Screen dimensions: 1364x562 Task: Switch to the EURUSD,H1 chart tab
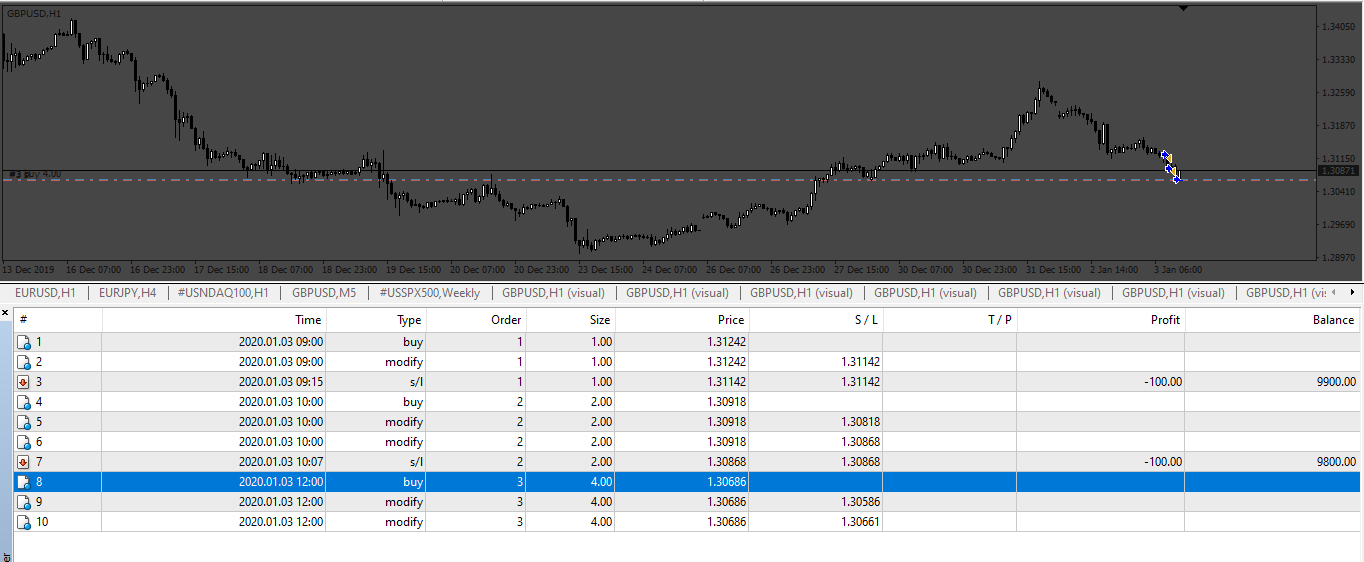tap(45, 293)
